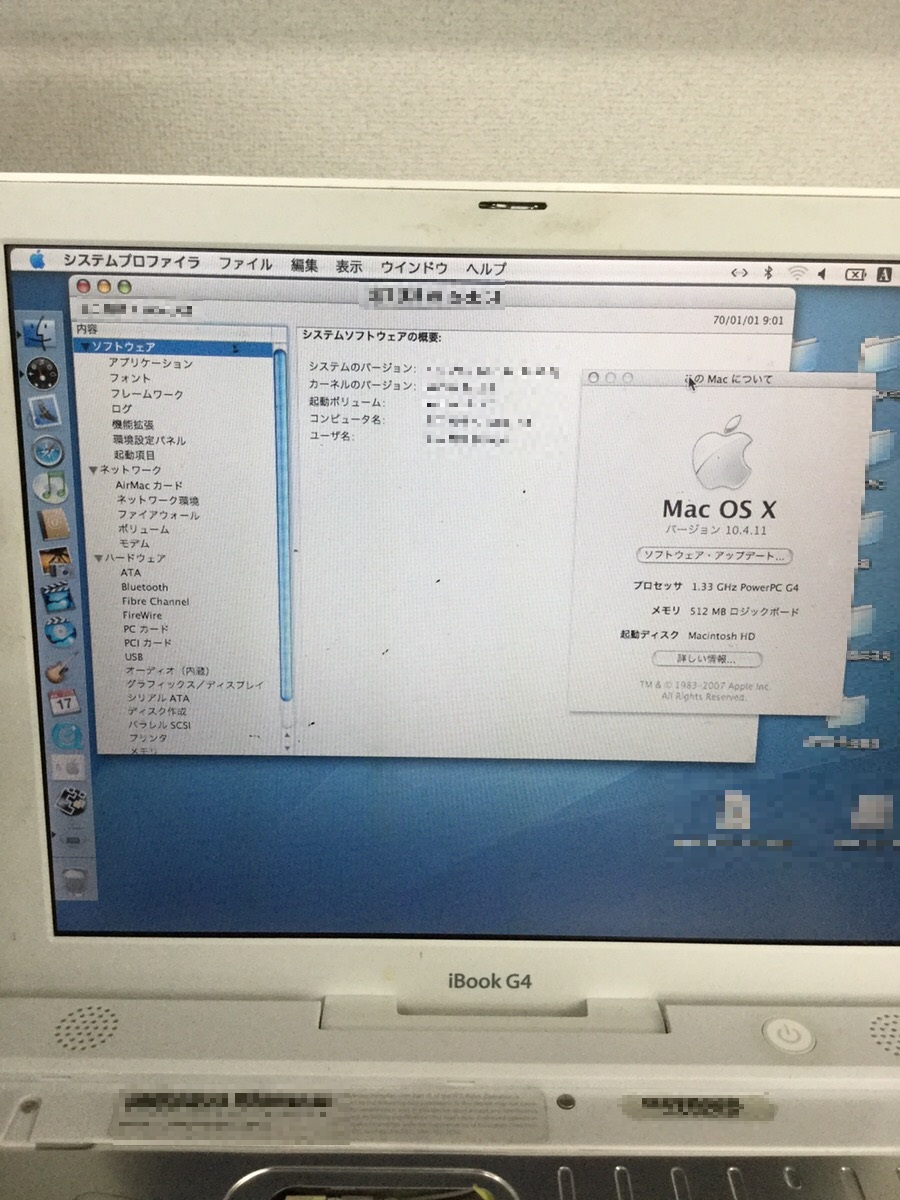
Task: Open Address Book from the dock
Action: [52, 524]
